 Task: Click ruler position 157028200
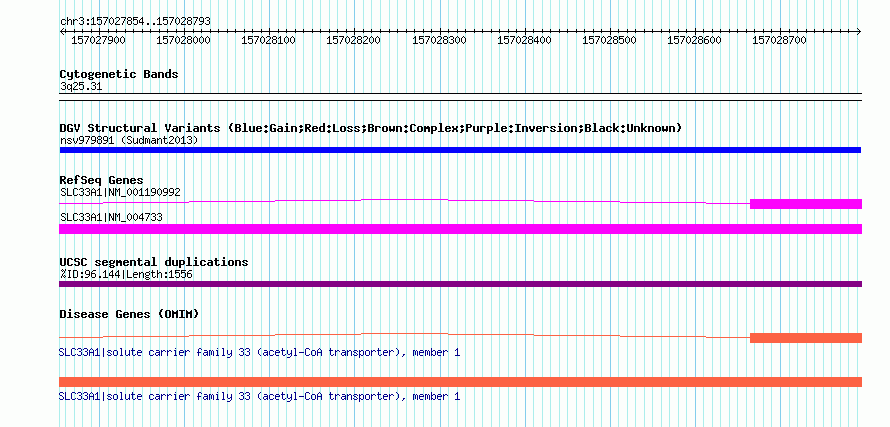(x=354, y=40)
